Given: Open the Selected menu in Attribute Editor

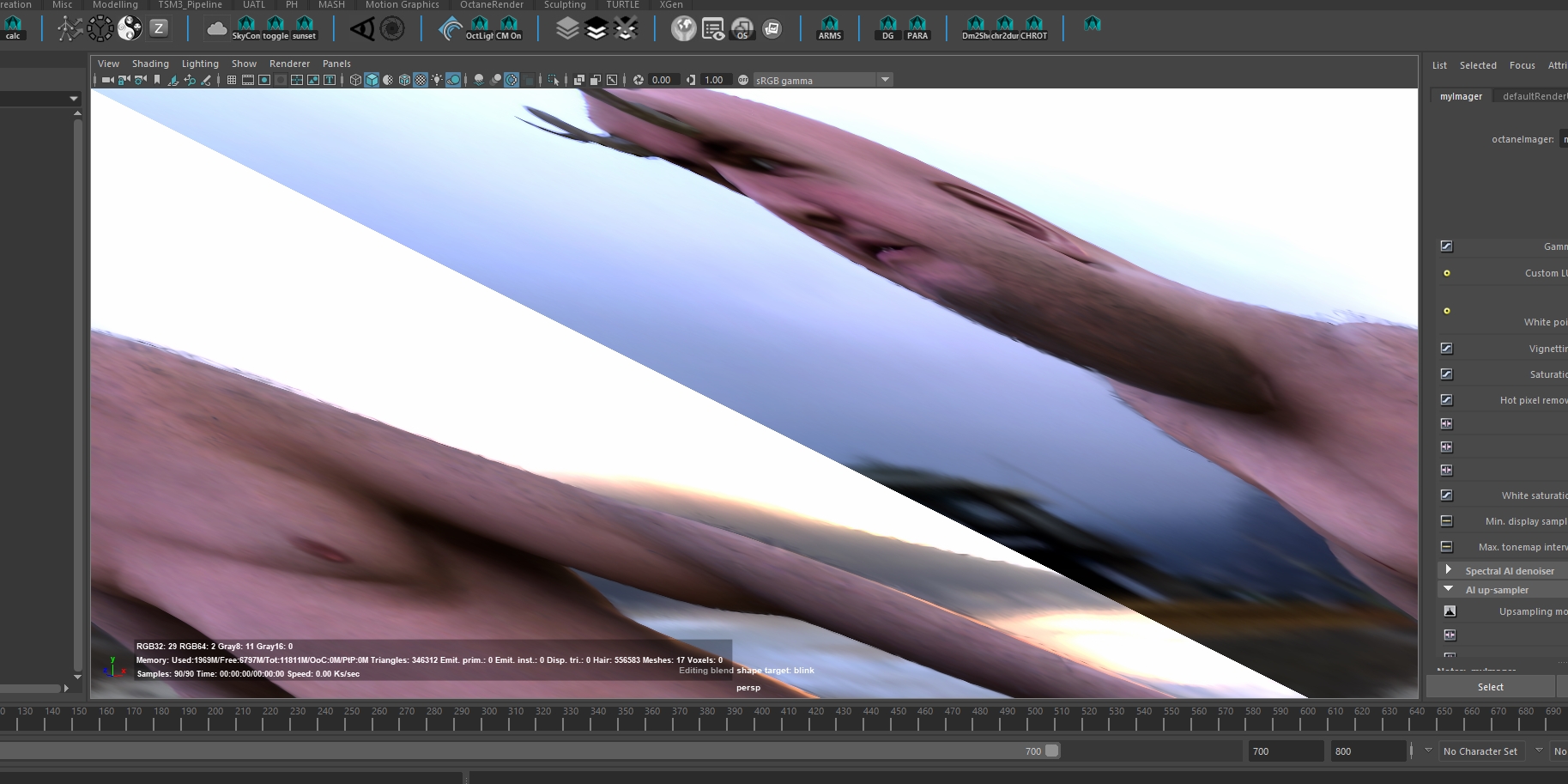Looking at the screenshot, I should pos(1478,65).
